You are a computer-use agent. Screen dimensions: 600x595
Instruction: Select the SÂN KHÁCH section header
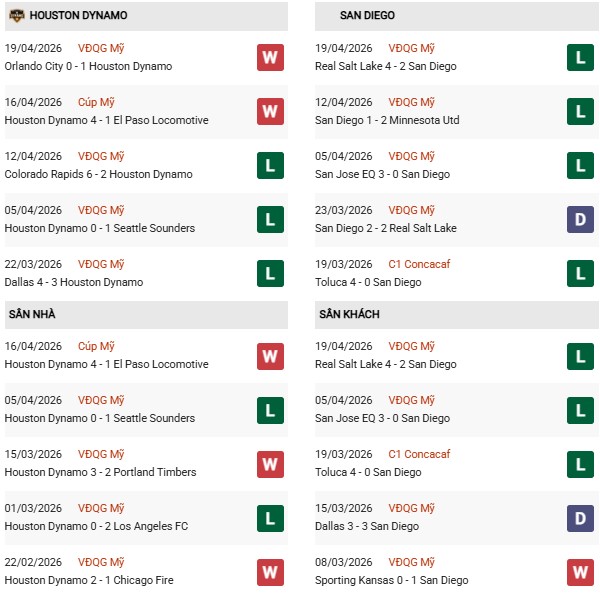click(x=349, y=314)
